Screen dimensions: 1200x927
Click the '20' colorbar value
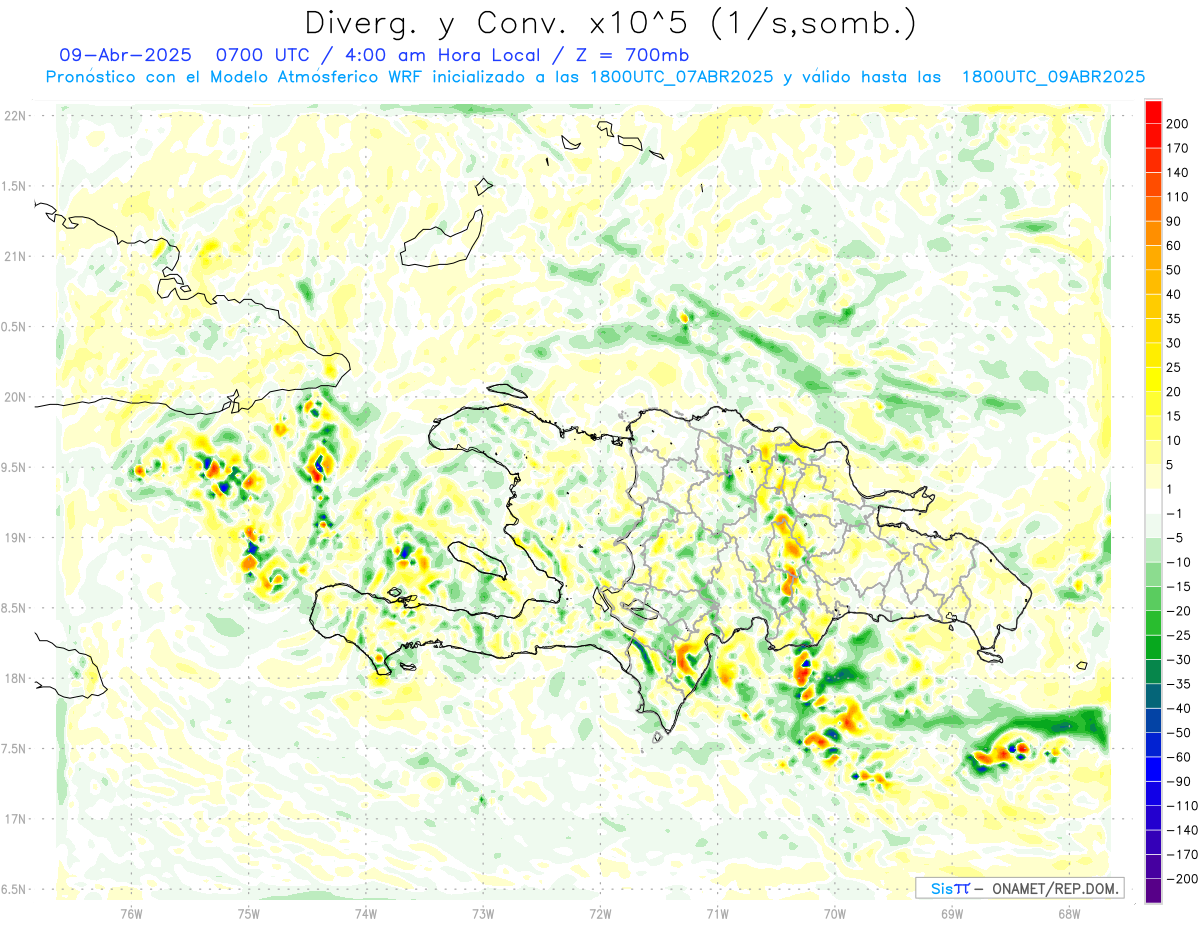(x=1174, y=391)
